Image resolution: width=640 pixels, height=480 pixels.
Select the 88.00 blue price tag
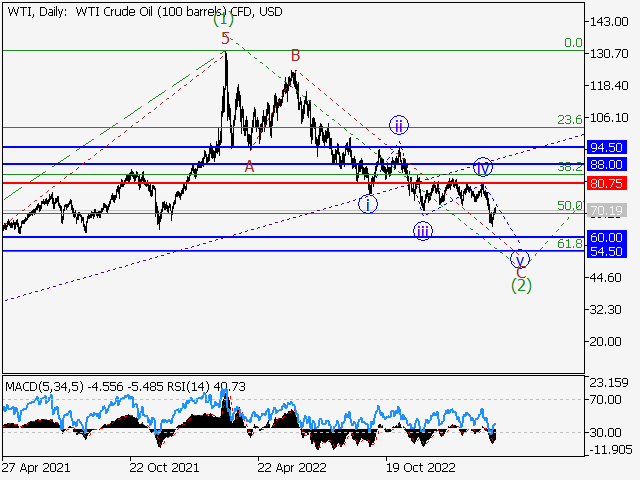coord(607,164)
